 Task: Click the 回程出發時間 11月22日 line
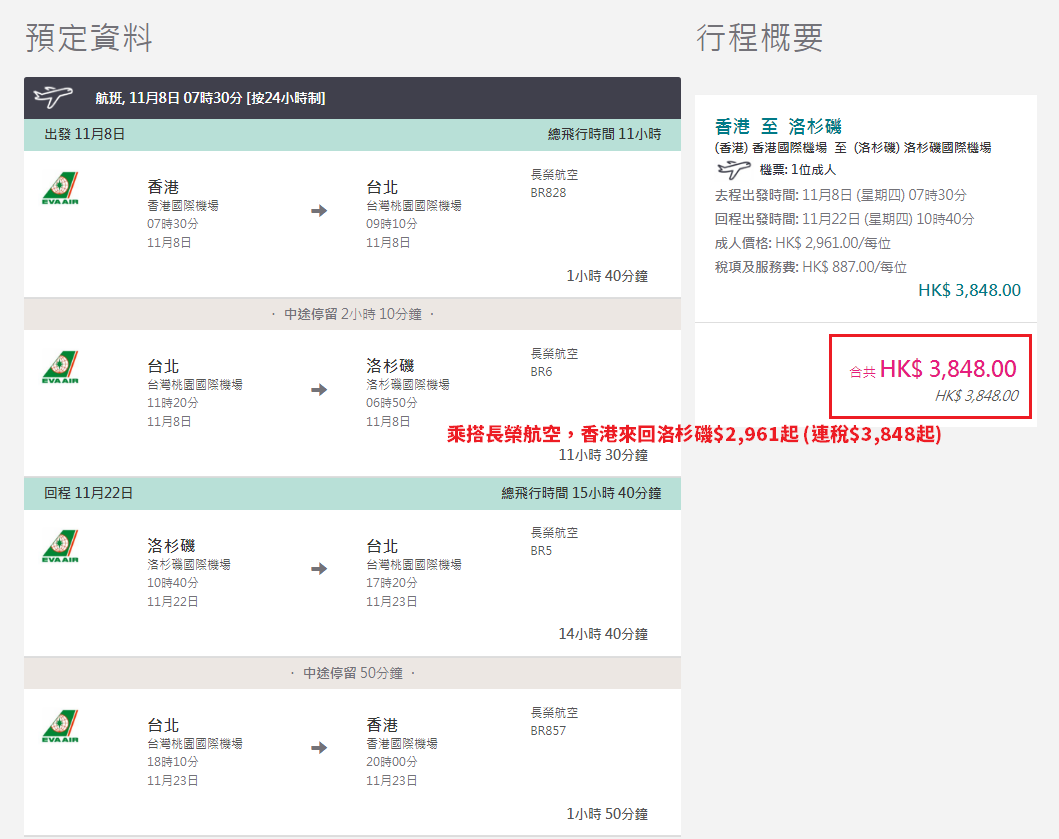point(844,219)
